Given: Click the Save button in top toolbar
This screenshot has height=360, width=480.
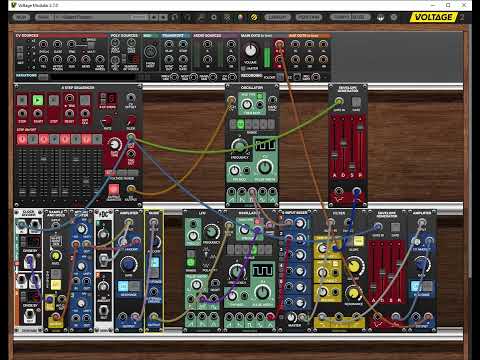Looking at the screenshot, I should [x=43, y=17].
